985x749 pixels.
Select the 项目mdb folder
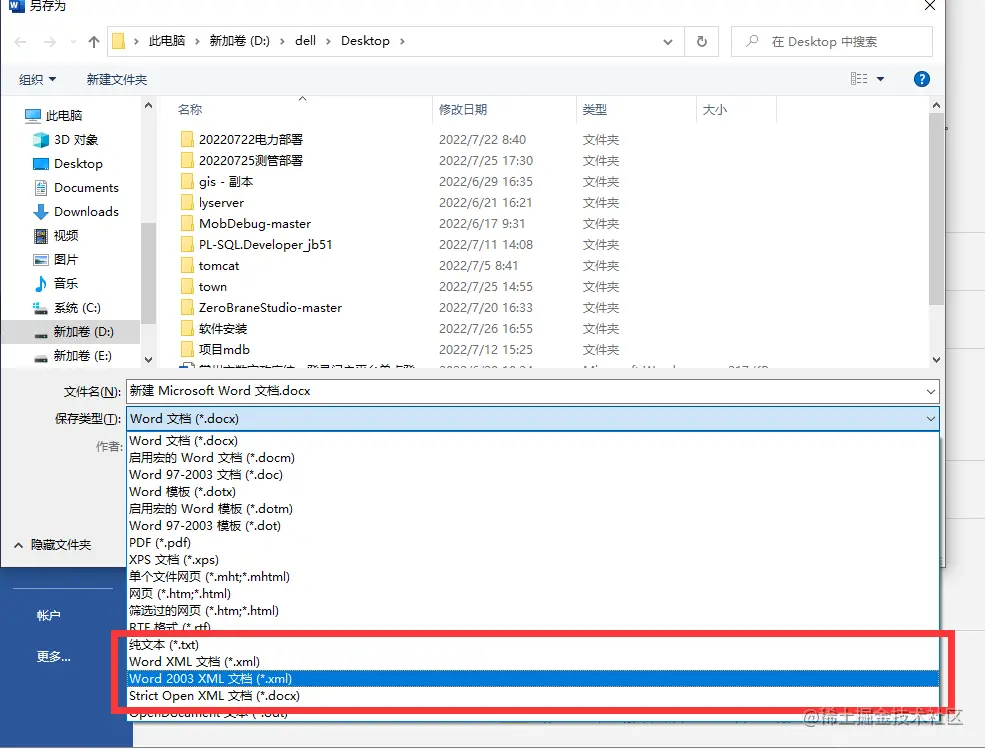[215, 349]
